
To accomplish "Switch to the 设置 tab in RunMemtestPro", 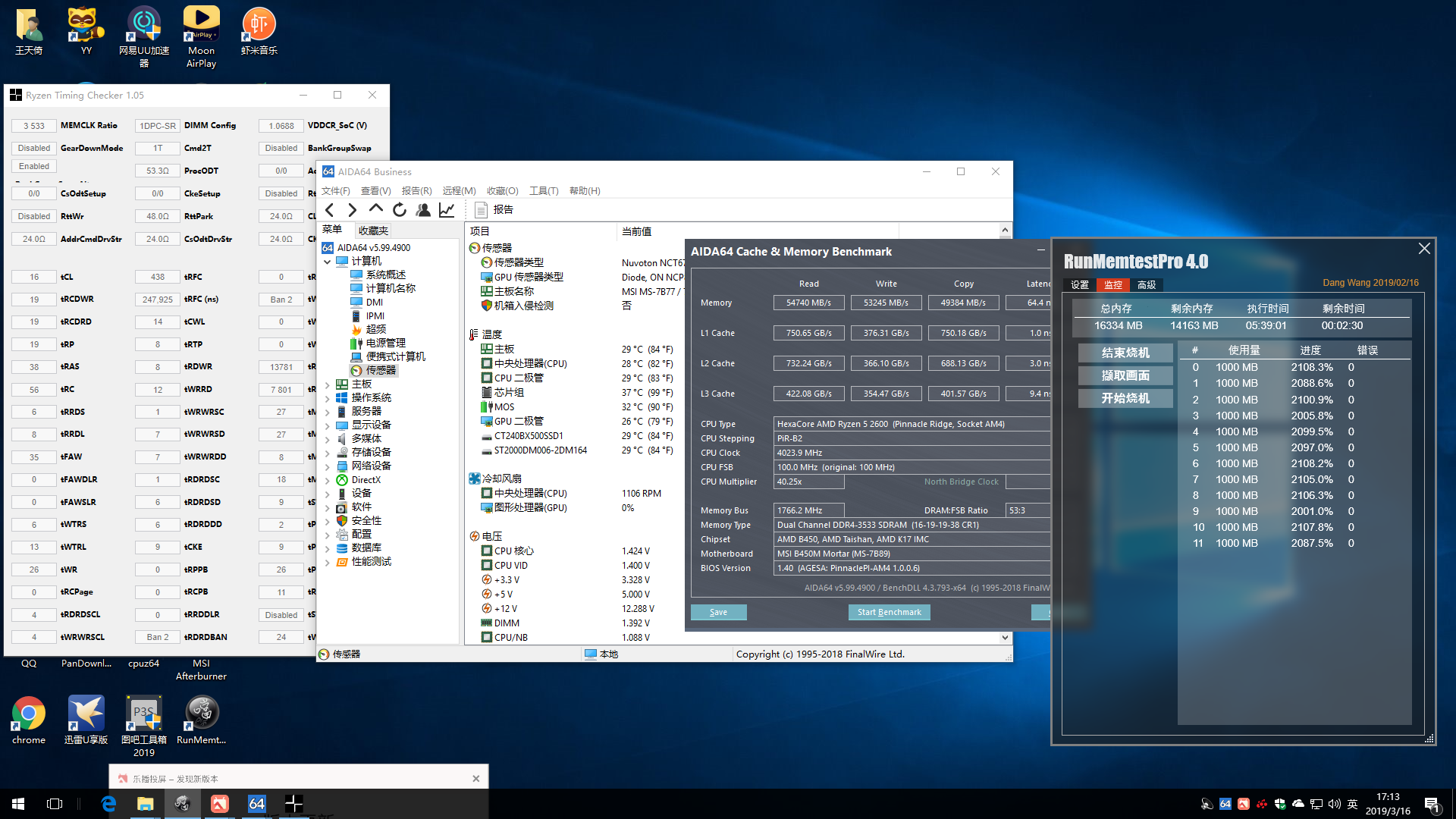I will click(1078, 285).
